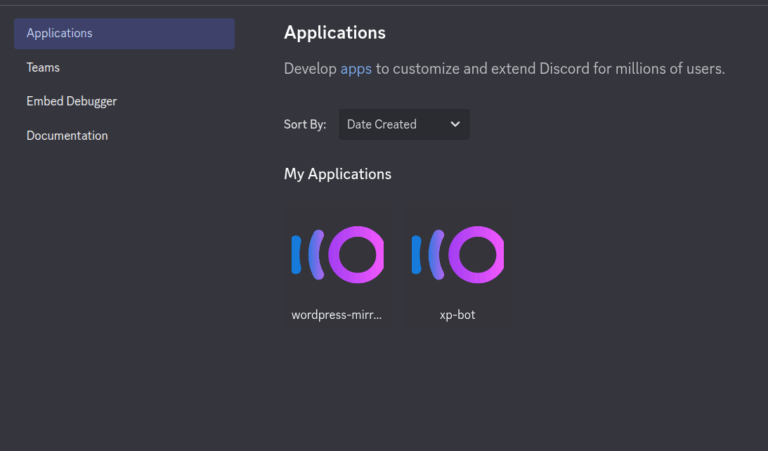Click the pink ring in wordpress-mirr's logo
Screen dimensions: 768x451
tap(356, 255)
